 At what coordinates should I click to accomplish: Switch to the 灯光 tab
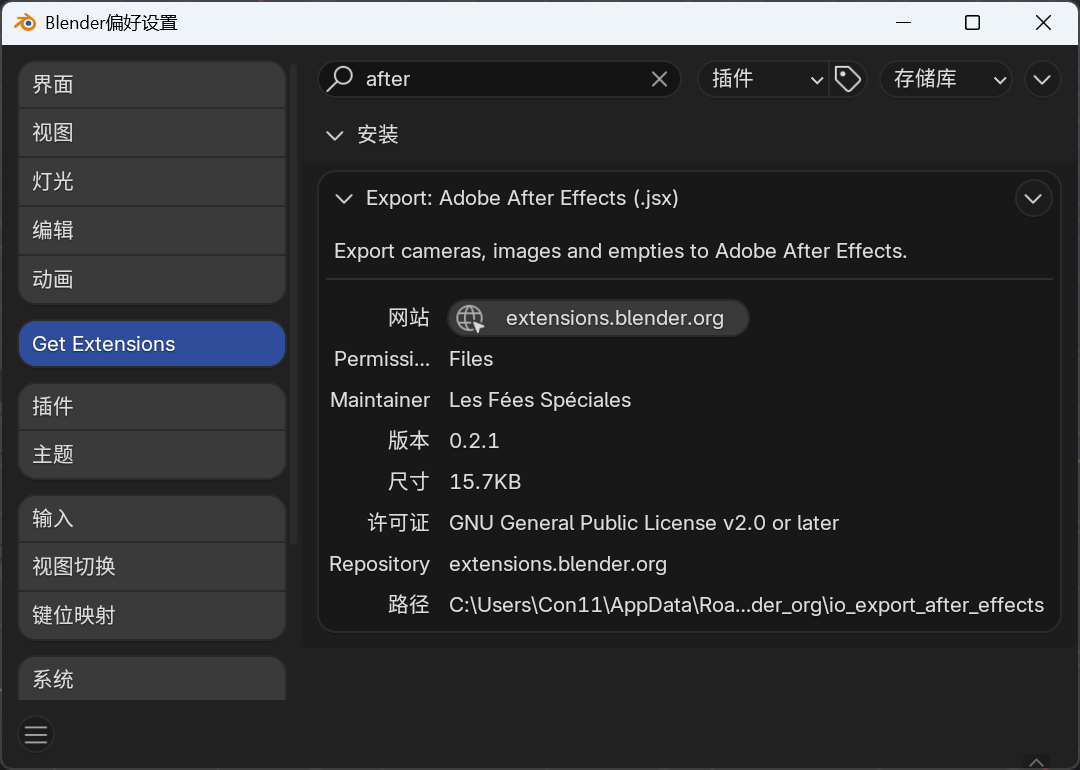(152, 182)
